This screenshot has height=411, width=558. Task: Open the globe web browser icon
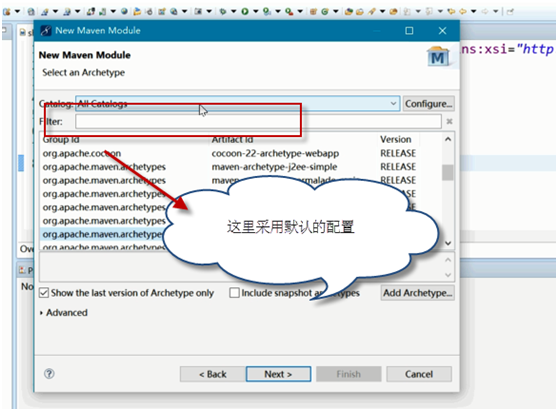pyautogui.click(x=124, y=11)
